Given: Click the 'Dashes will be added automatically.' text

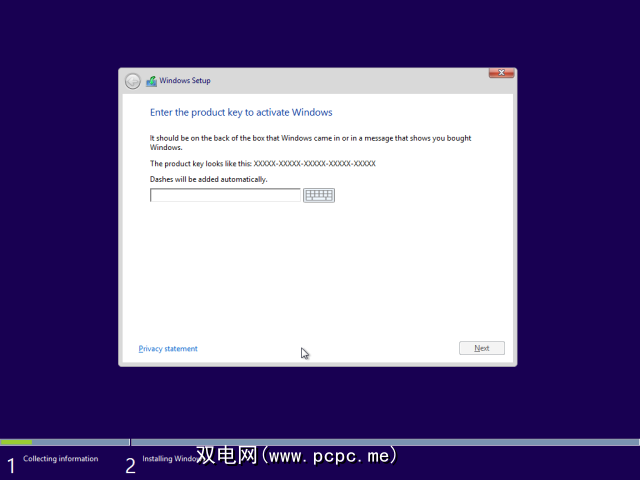Looking at the screenshot, I should point(209,179).
